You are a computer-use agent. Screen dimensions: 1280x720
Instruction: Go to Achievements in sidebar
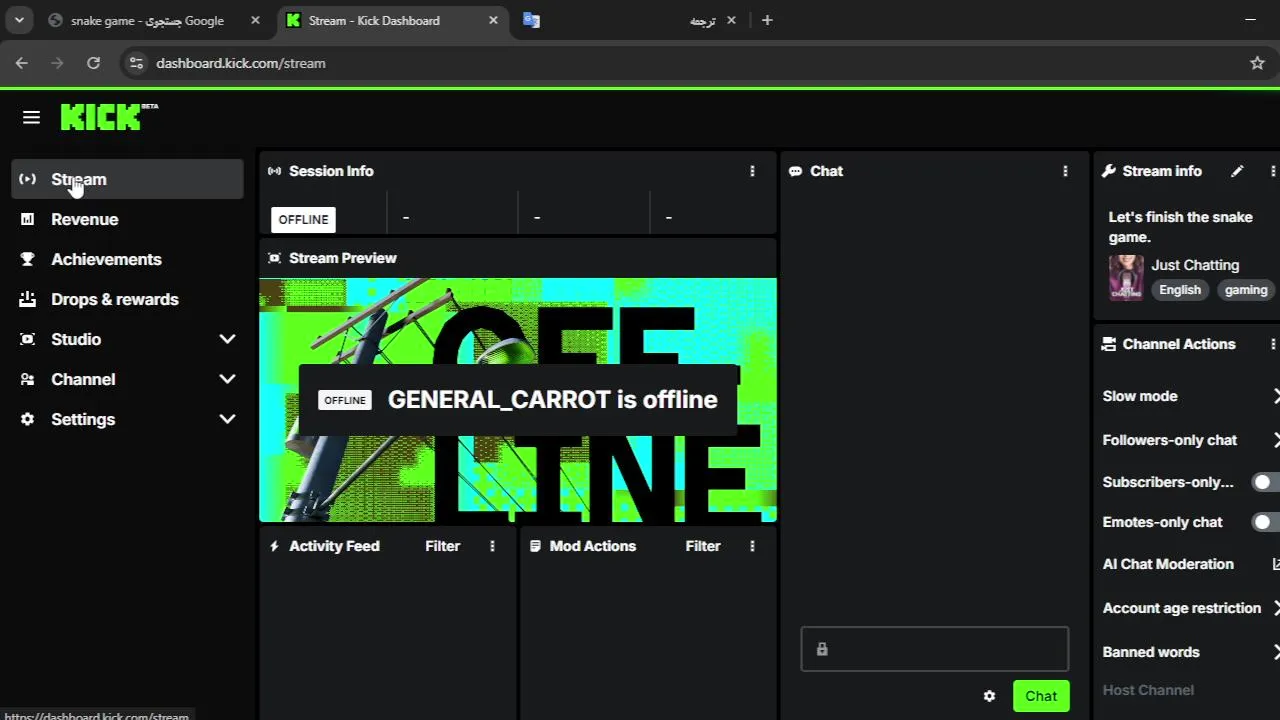point(127,259)
